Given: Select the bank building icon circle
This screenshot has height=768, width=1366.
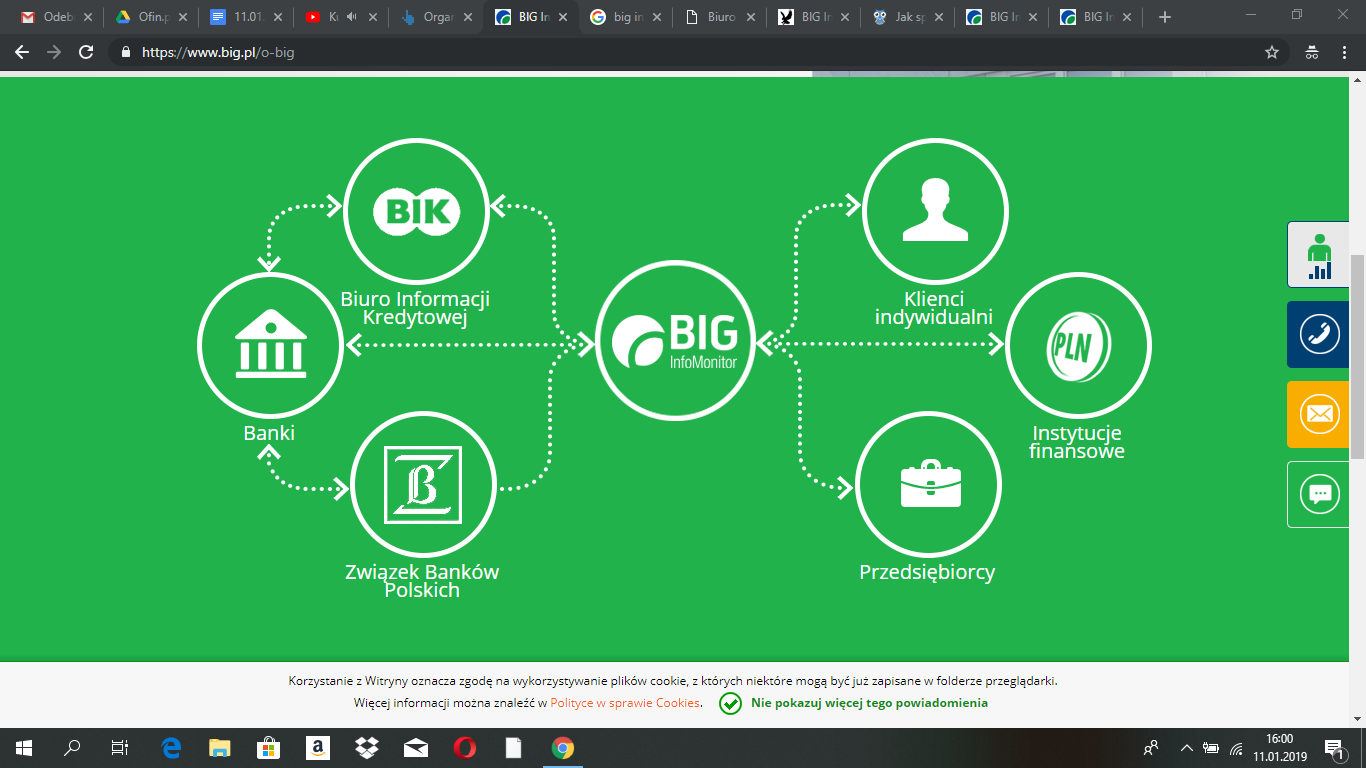Looking at the screenshot, I should [x=270, y=345].
